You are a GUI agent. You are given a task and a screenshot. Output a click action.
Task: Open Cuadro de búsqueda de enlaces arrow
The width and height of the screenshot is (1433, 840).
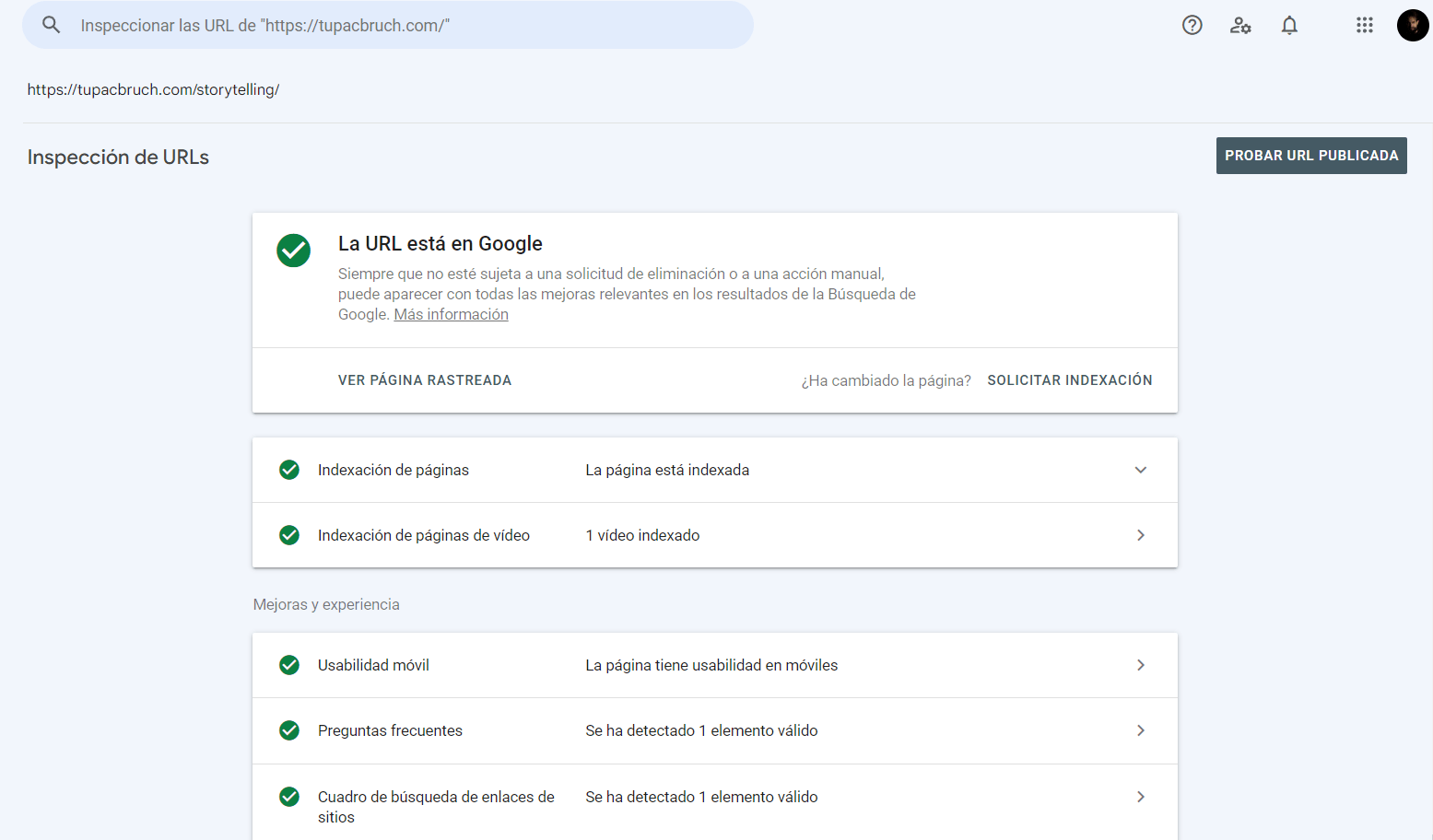pos(1140,797)
